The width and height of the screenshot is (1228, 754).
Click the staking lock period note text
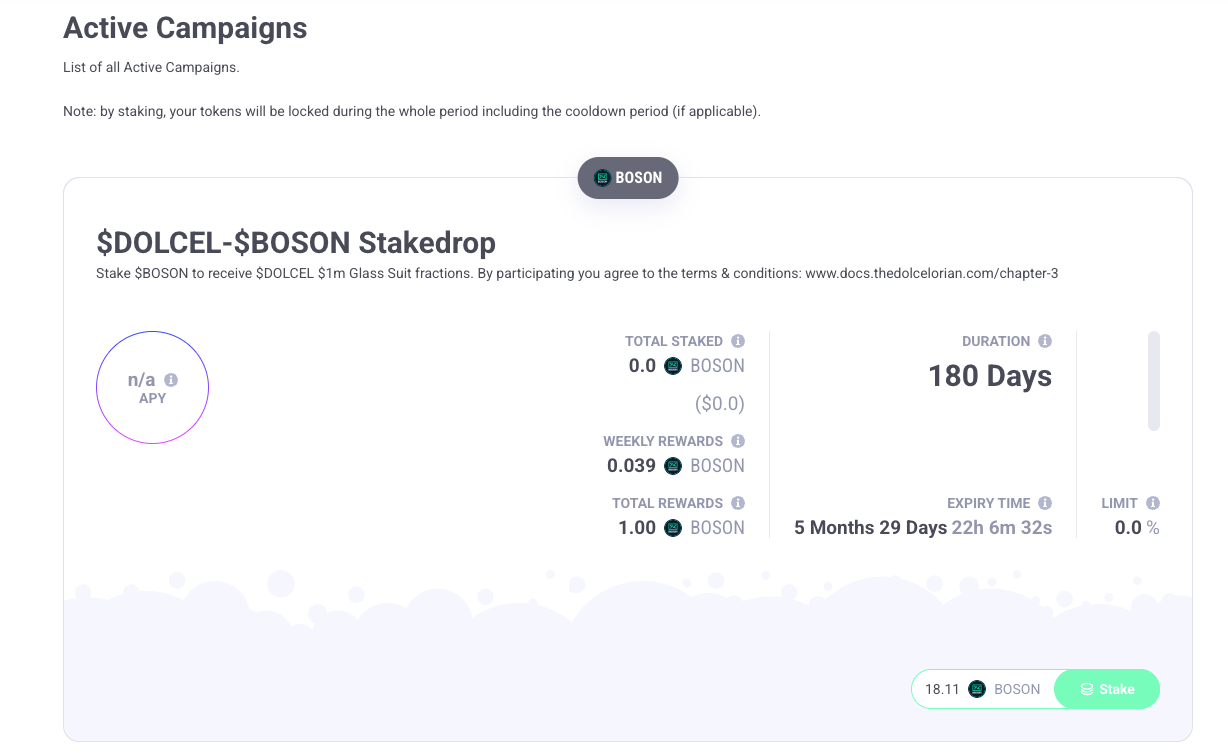tap(412, 111)
